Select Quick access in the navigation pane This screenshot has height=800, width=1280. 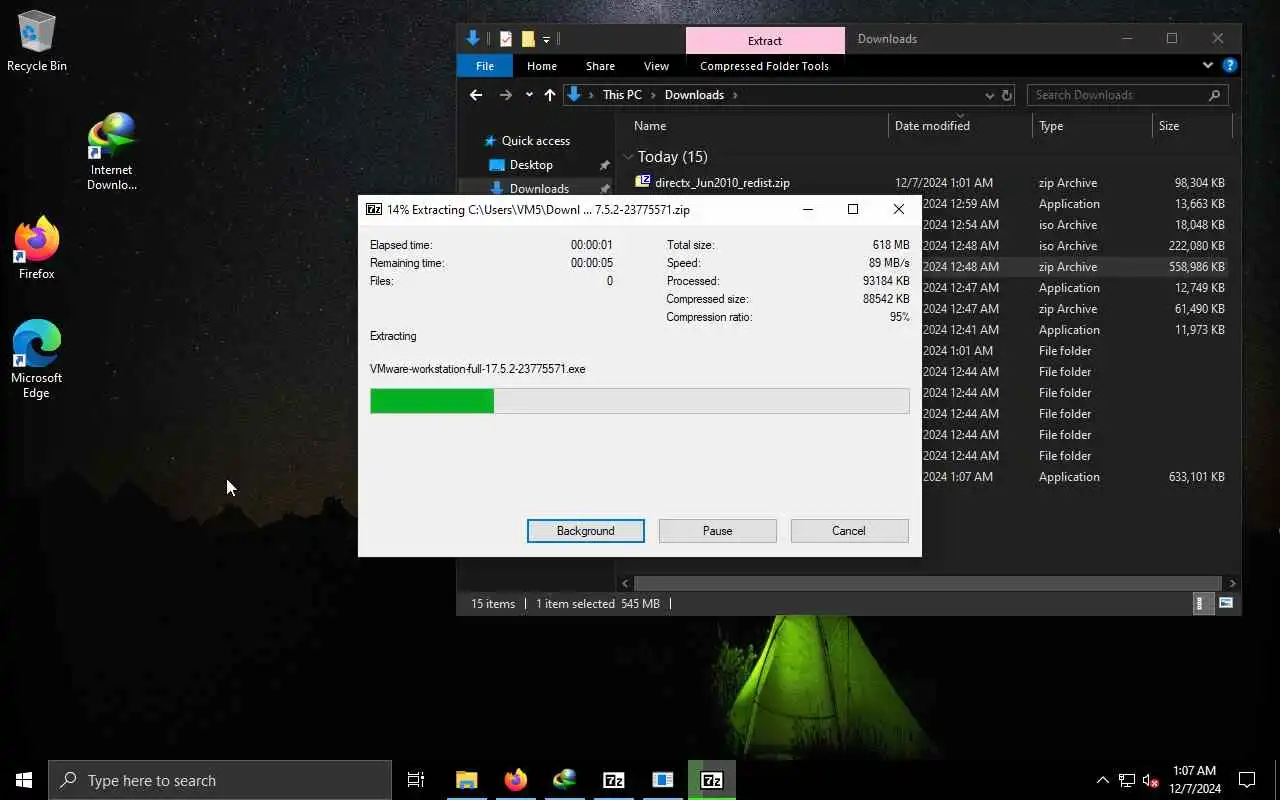coord(535,141)
